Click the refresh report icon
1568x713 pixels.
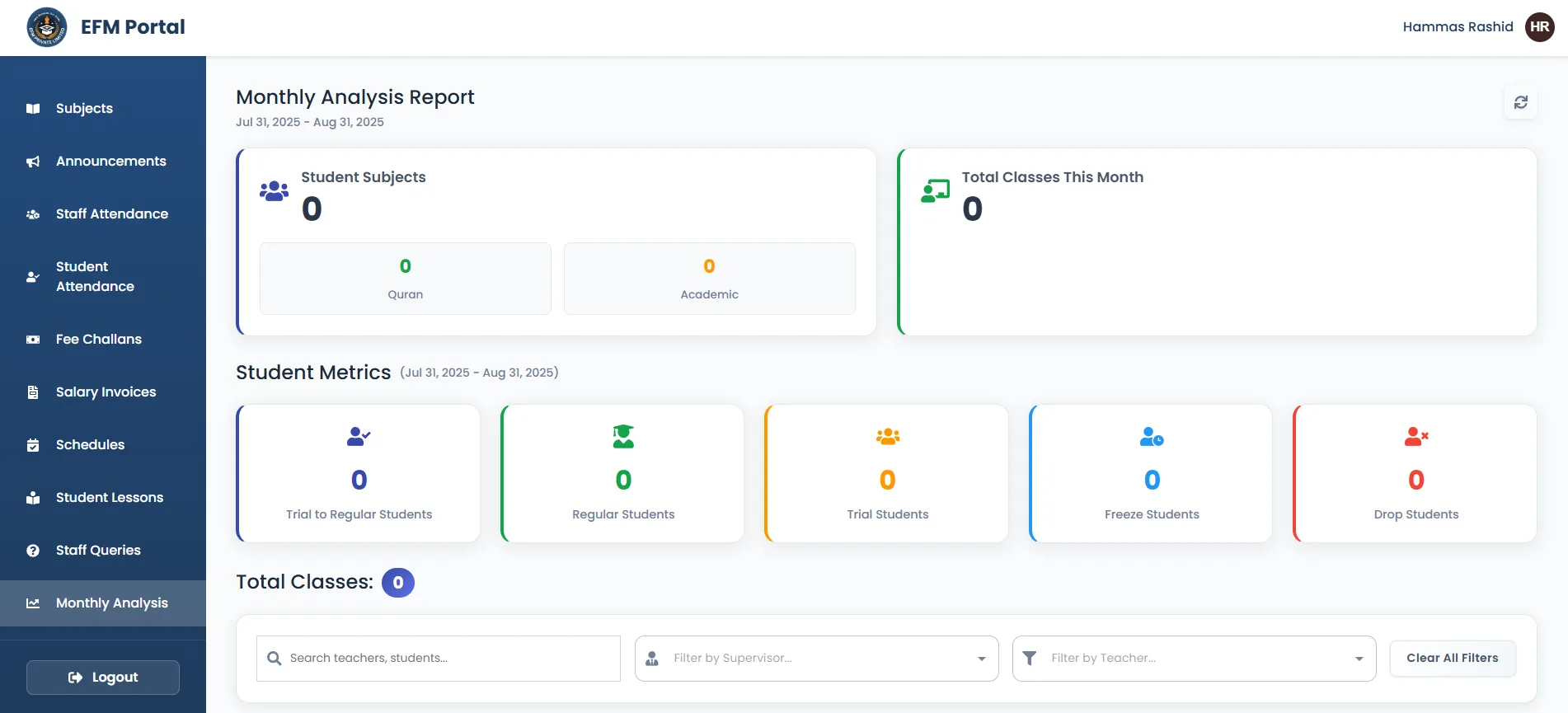[1520, 102]
